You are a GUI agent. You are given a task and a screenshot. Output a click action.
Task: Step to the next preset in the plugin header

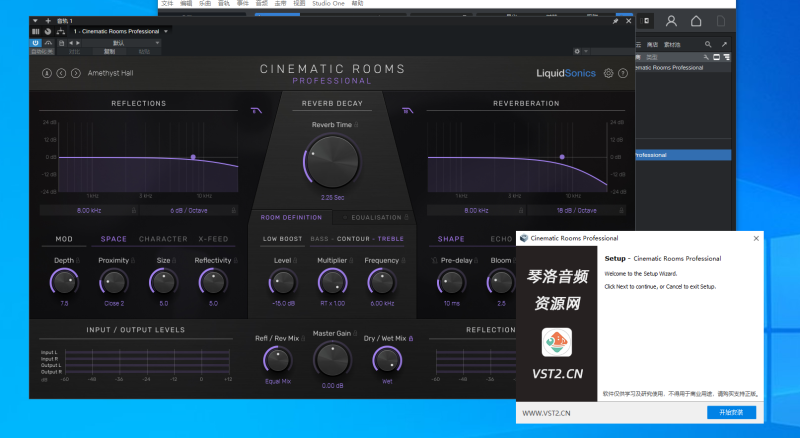[x=78, y=43]
